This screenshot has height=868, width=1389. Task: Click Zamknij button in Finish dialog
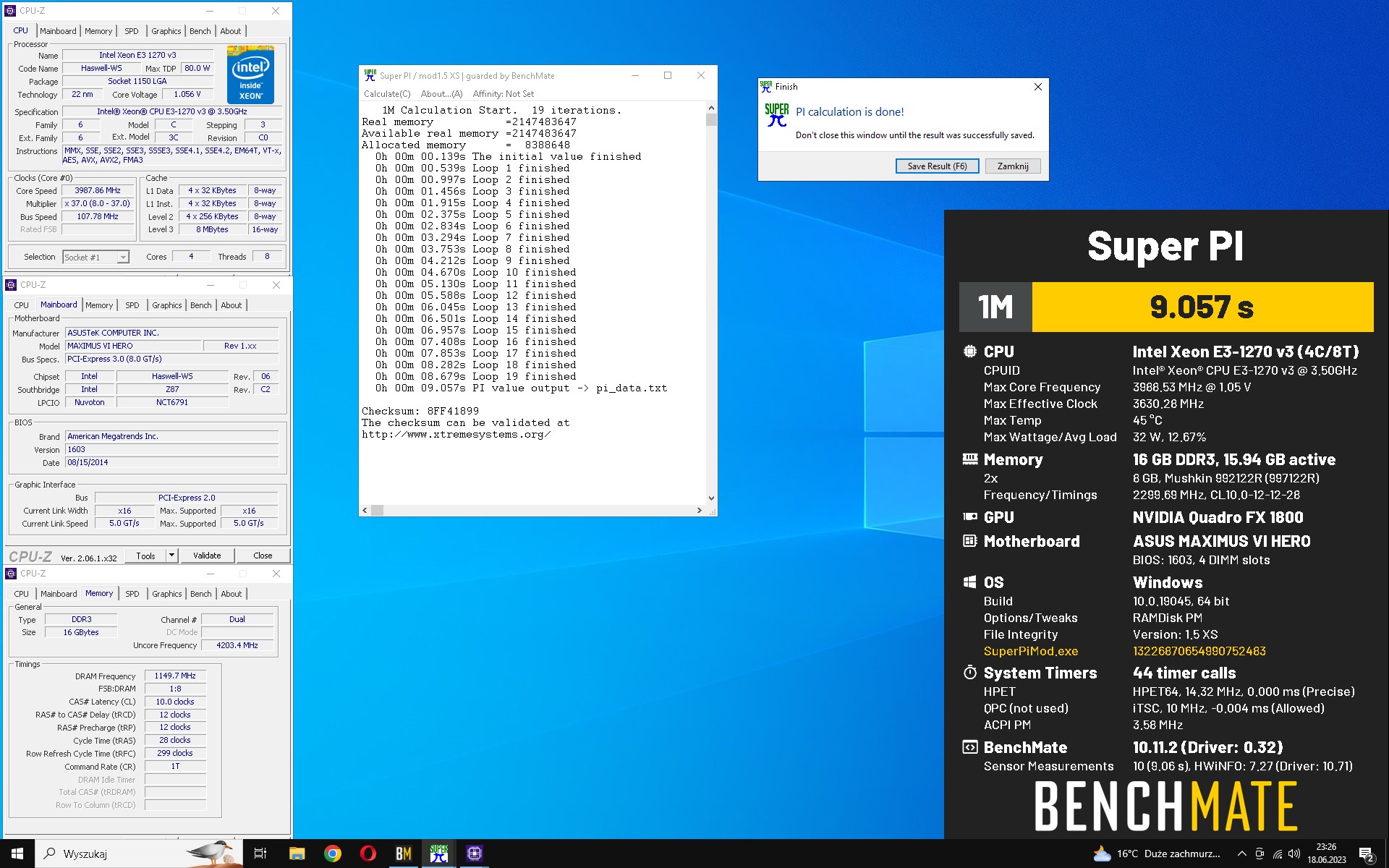coord(1013,166)
